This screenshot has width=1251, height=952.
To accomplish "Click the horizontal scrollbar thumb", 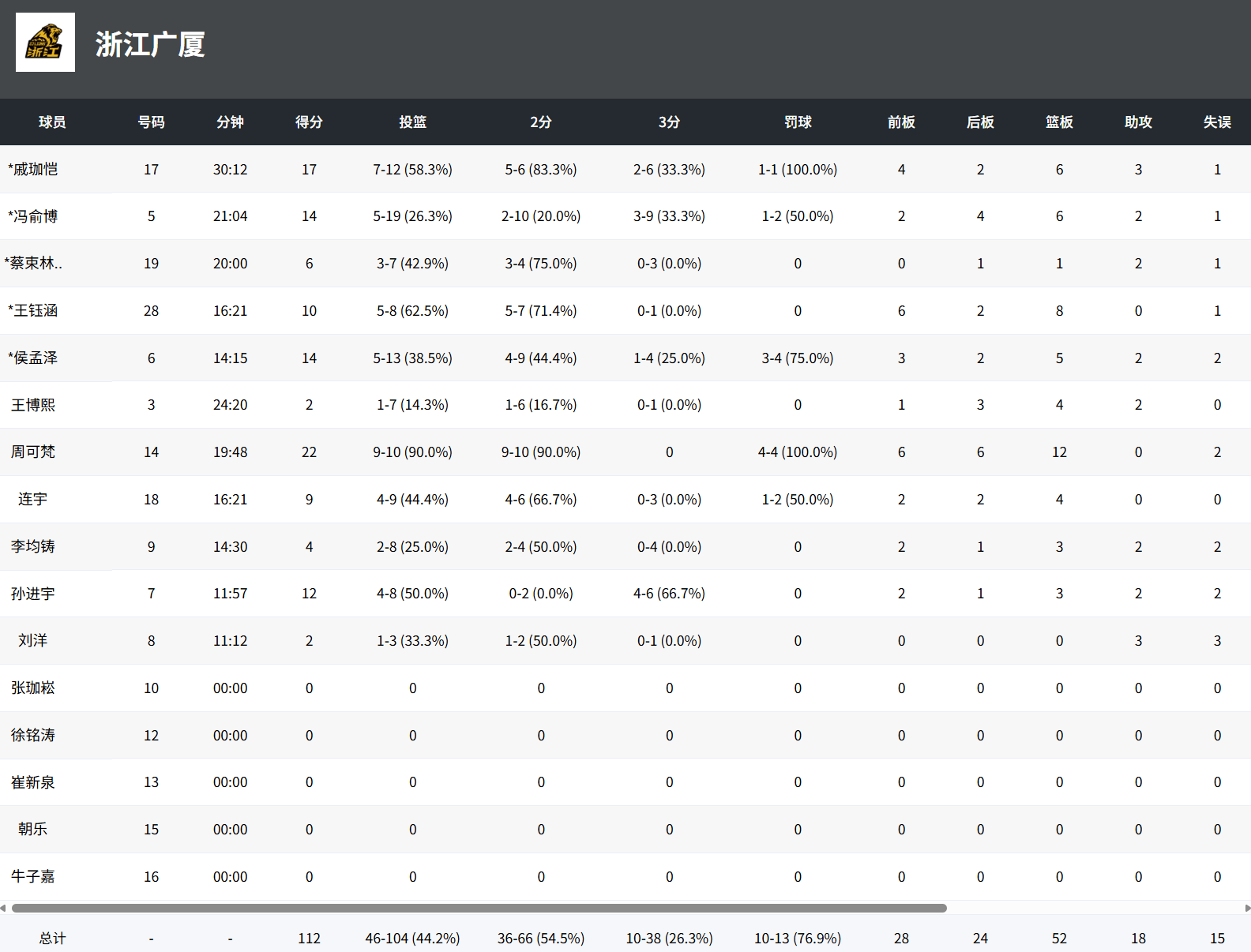I will click(479, 908).
